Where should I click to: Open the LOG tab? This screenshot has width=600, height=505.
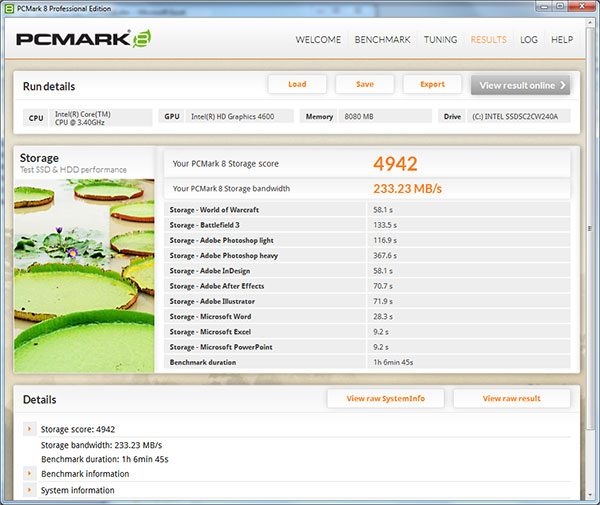(x=528, y=39)
